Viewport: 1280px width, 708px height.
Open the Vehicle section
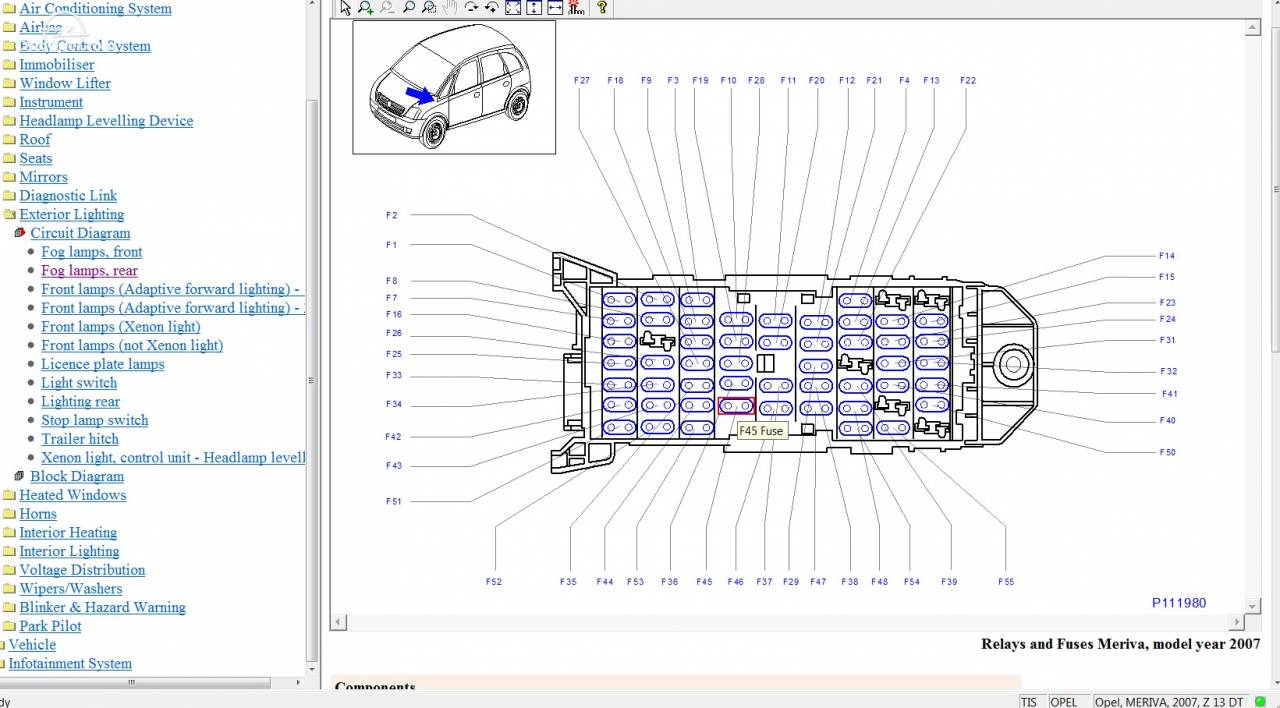[32, 645]
